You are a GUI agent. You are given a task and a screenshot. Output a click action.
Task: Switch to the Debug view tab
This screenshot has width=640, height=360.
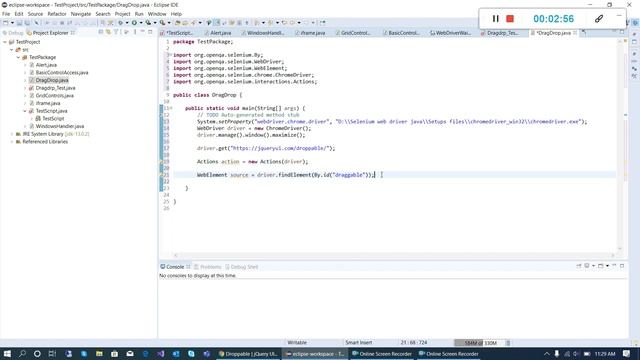(x=13, y=33)
